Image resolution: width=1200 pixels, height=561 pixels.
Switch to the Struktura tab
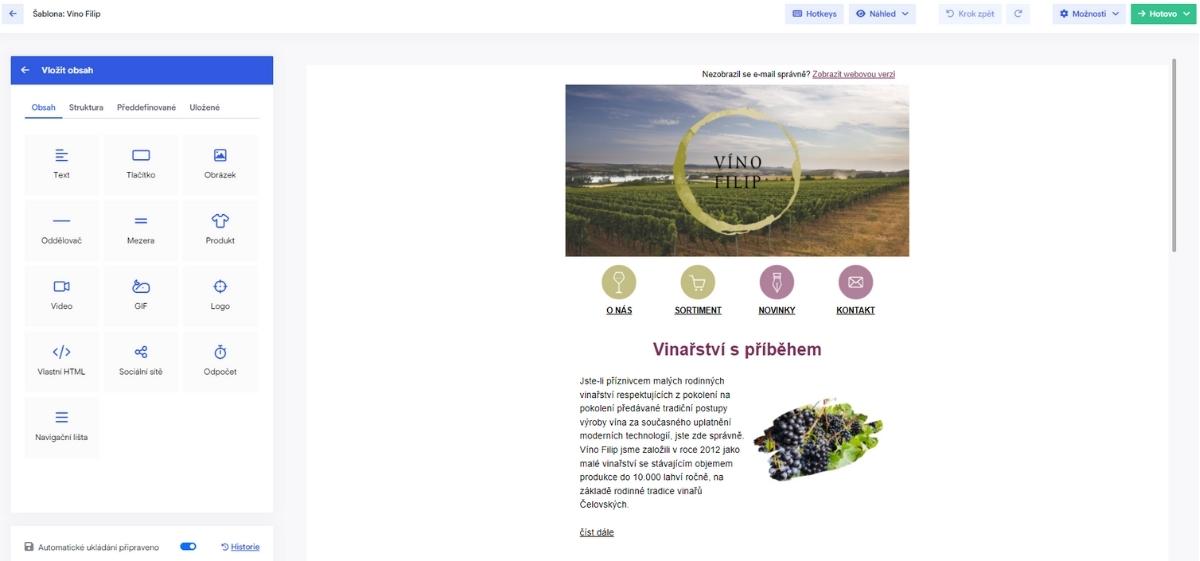pos(86,107)
